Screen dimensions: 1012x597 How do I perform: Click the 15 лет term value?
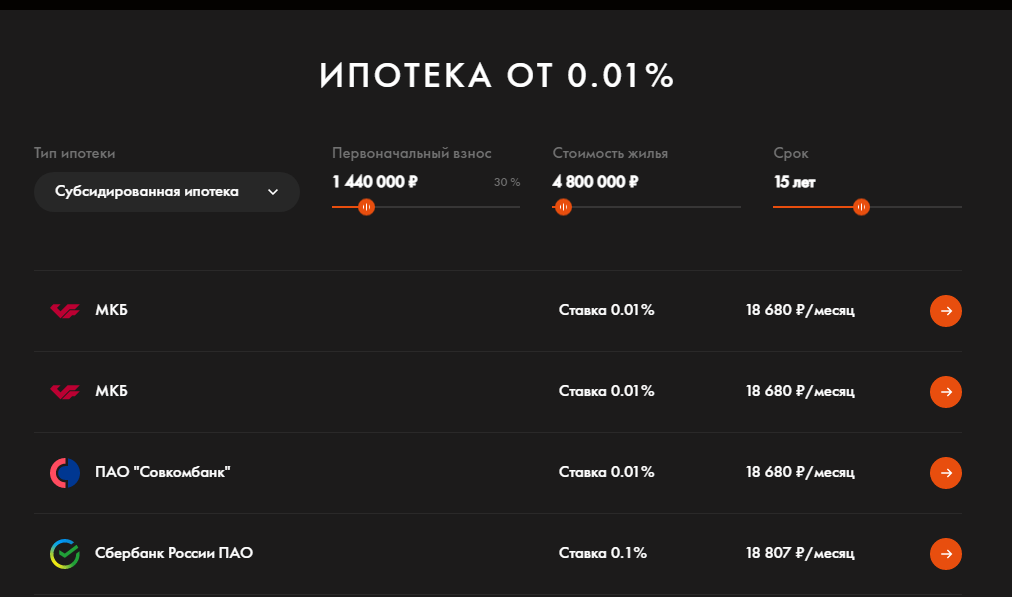coord(794,182)
